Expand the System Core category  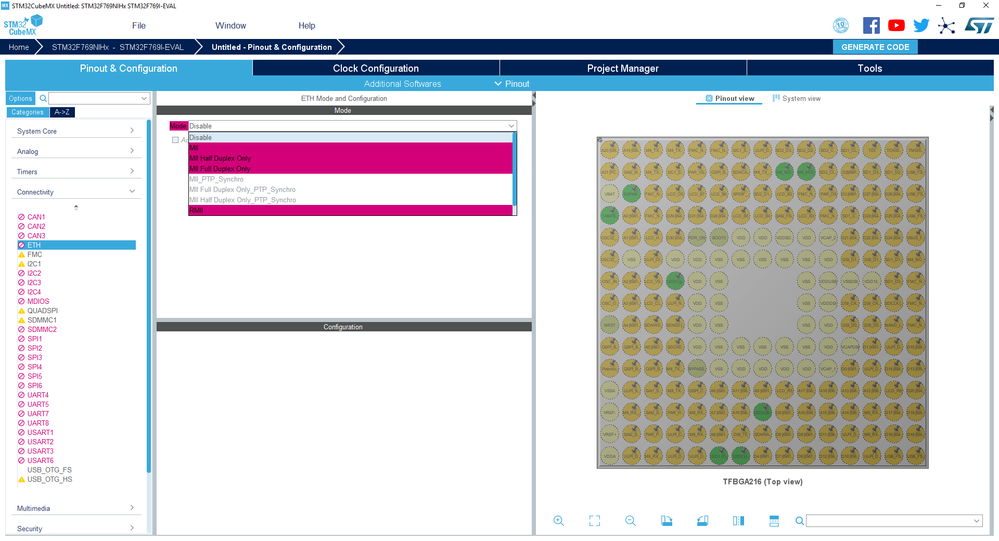tap(74, 131)
